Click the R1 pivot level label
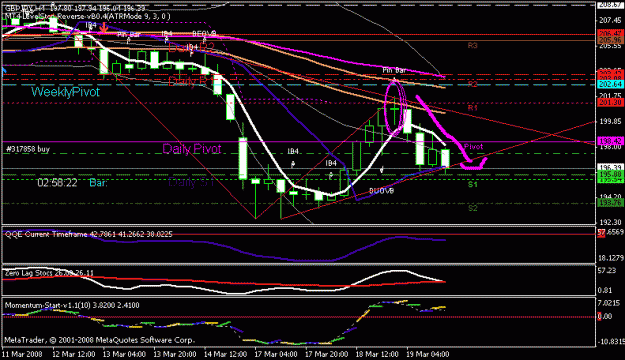The height and width of the screenshot is (360, 625). [x=472, y=108]
